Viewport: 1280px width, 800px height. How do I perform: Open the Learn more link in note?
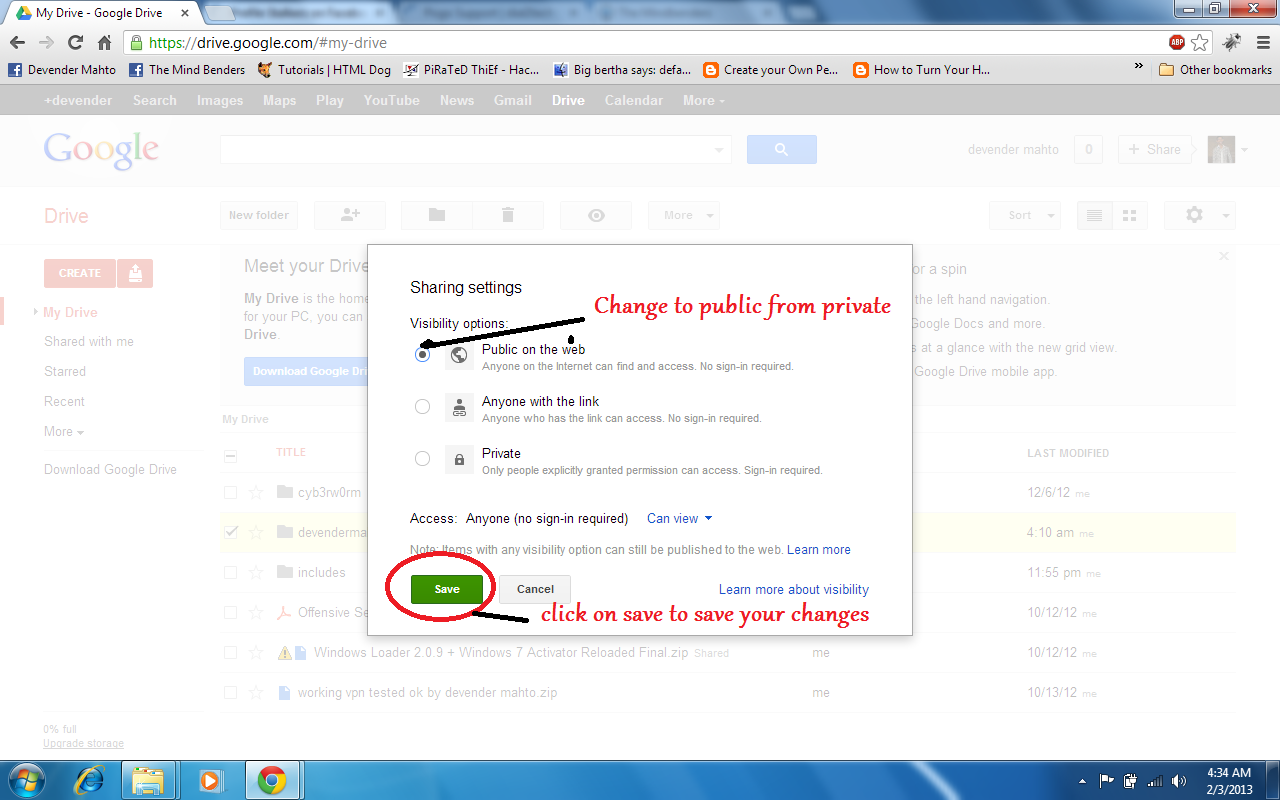[x=819, y=550]
